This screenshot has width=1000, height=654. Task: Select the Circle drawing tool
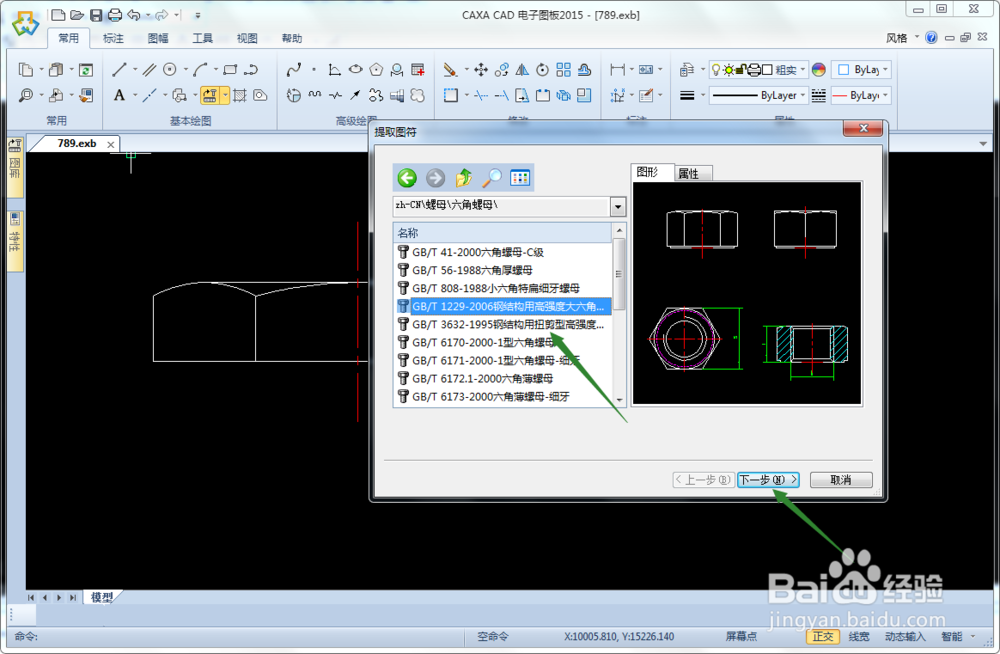pos(170,70)
